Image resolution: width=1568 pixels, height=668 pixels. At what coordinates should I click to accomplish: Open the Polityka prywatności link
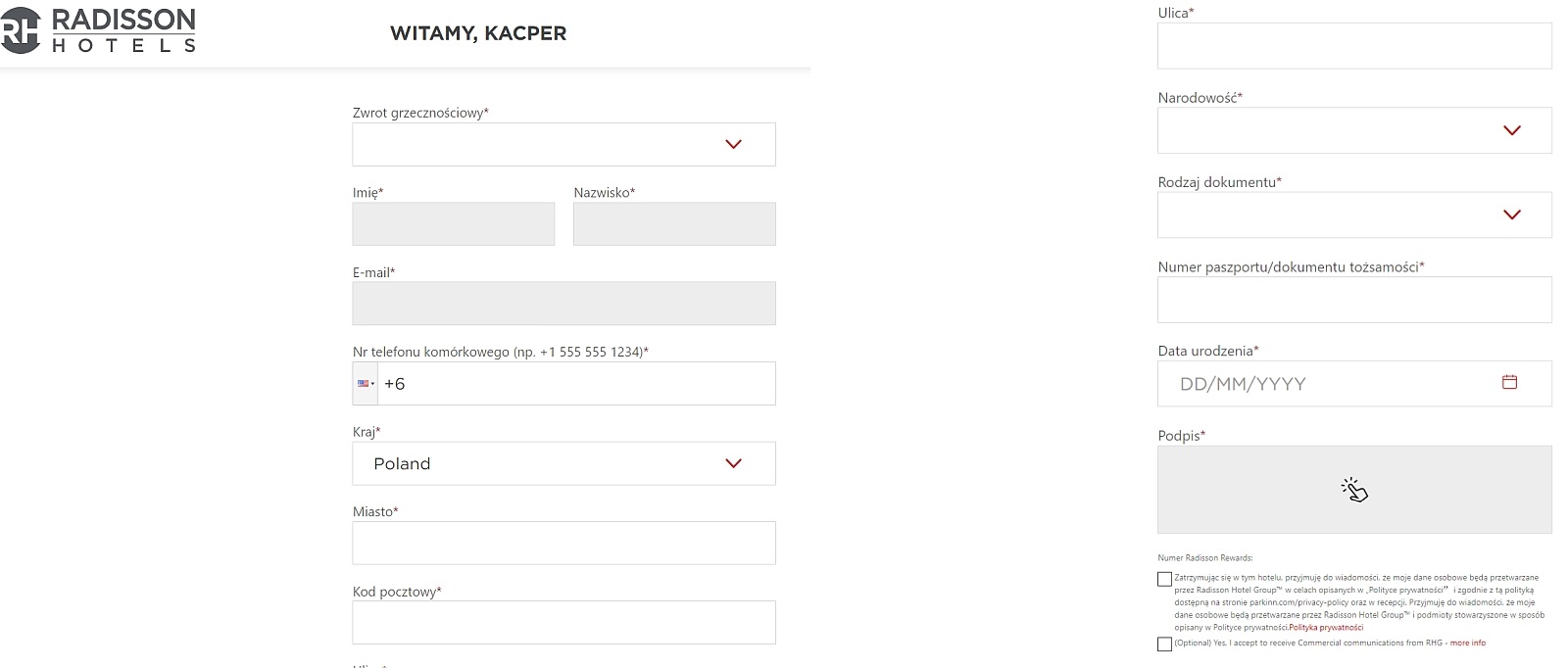click(1326, 628)
